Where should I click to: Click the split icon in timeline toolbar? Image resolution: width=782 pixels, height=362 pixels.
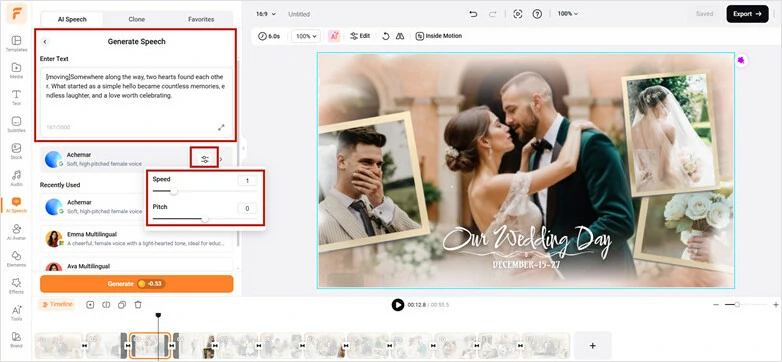pos(106,304)
